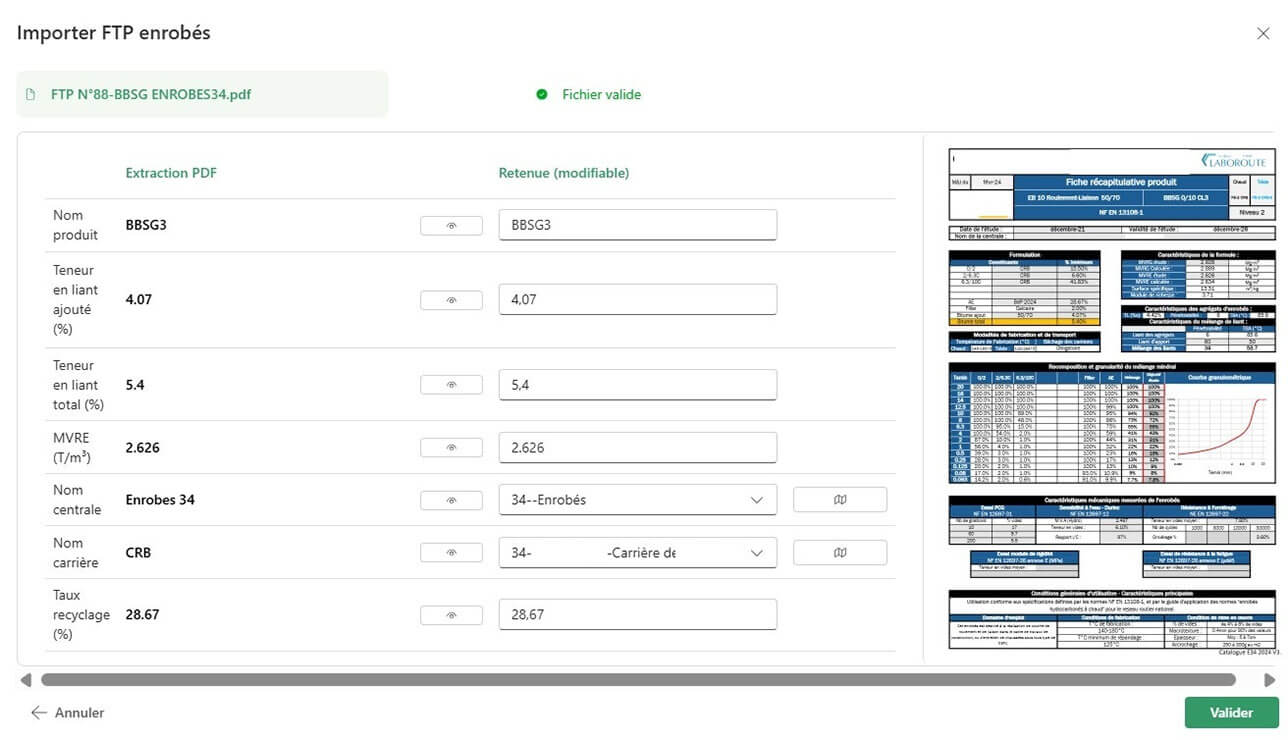Click the extracted value Enrobes 34
Image resolution: width=1288 pixels, height=740 pixels.
tap(160, 500)
